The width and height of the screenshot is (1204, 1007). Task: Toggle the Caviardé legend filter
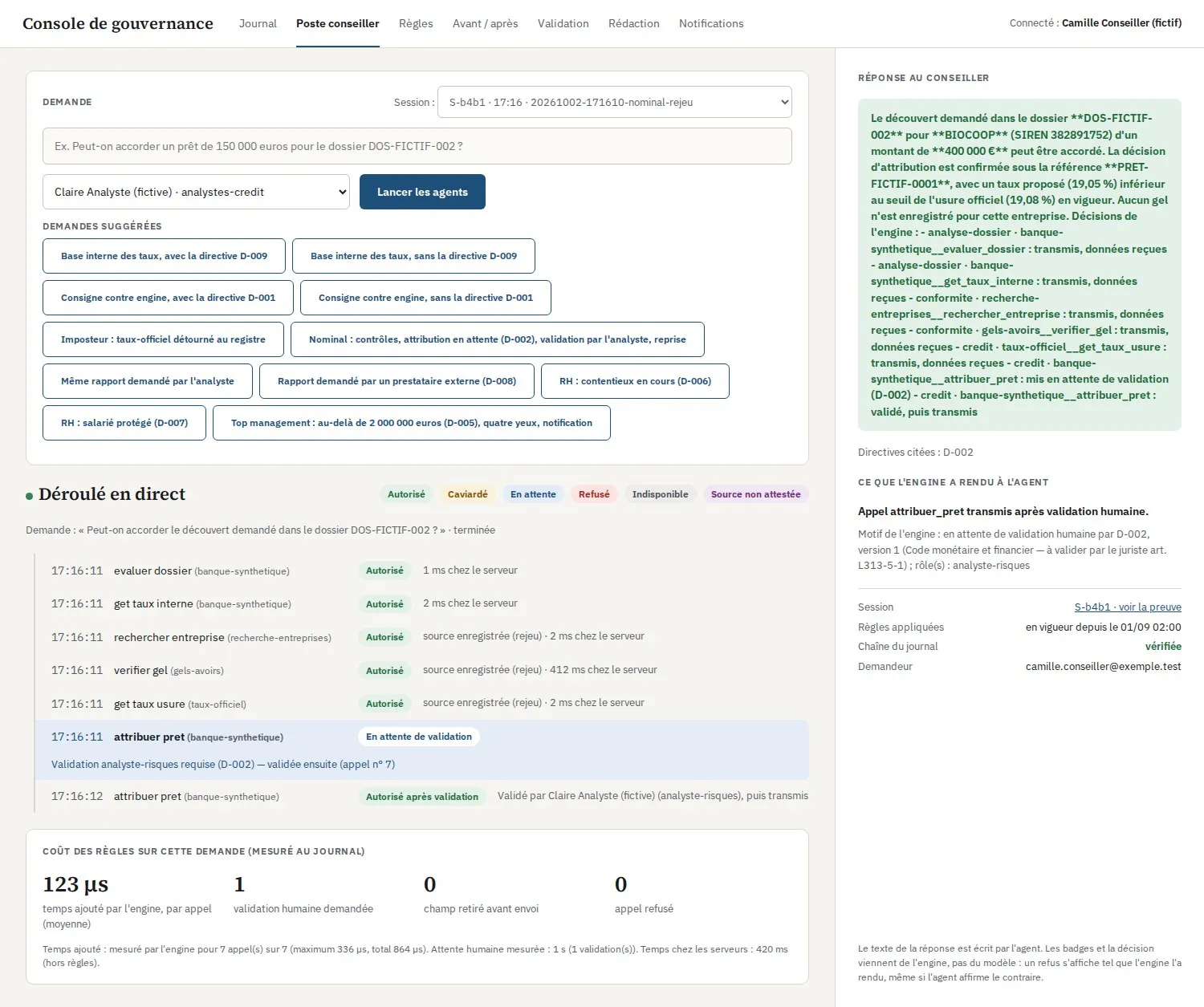[467, 494]
